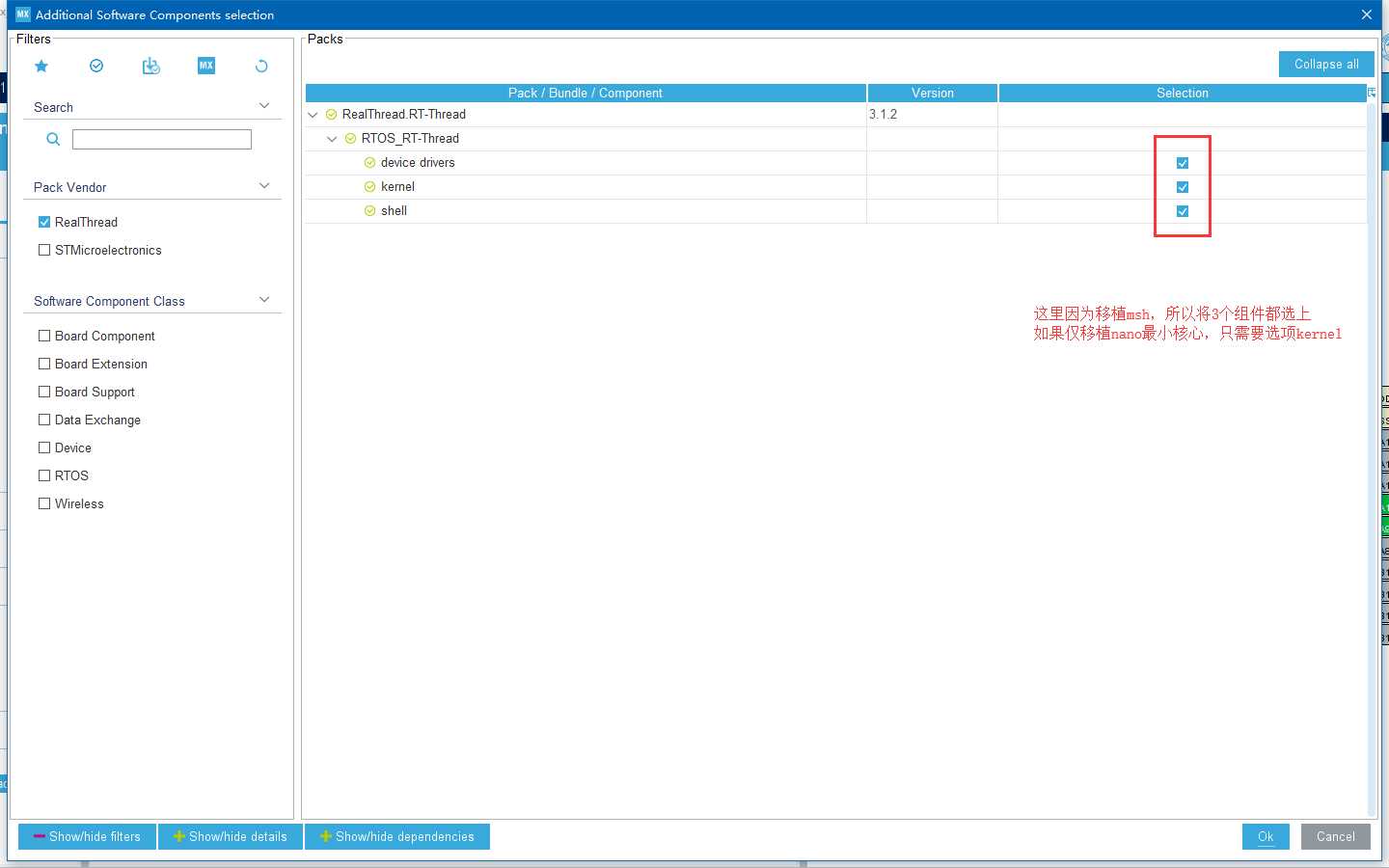Click the packs list vertical scrollbar
The width and height of the screenshot is (1389, 868).
click(x=1372, y=458)
